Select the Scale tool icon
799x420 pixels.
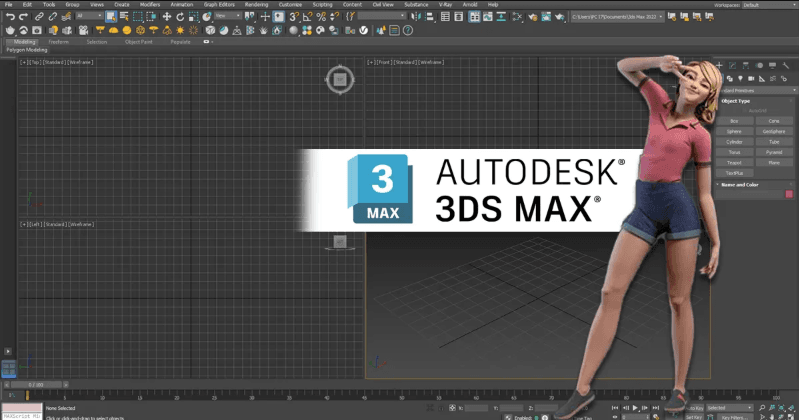click(x=193, y=17)
